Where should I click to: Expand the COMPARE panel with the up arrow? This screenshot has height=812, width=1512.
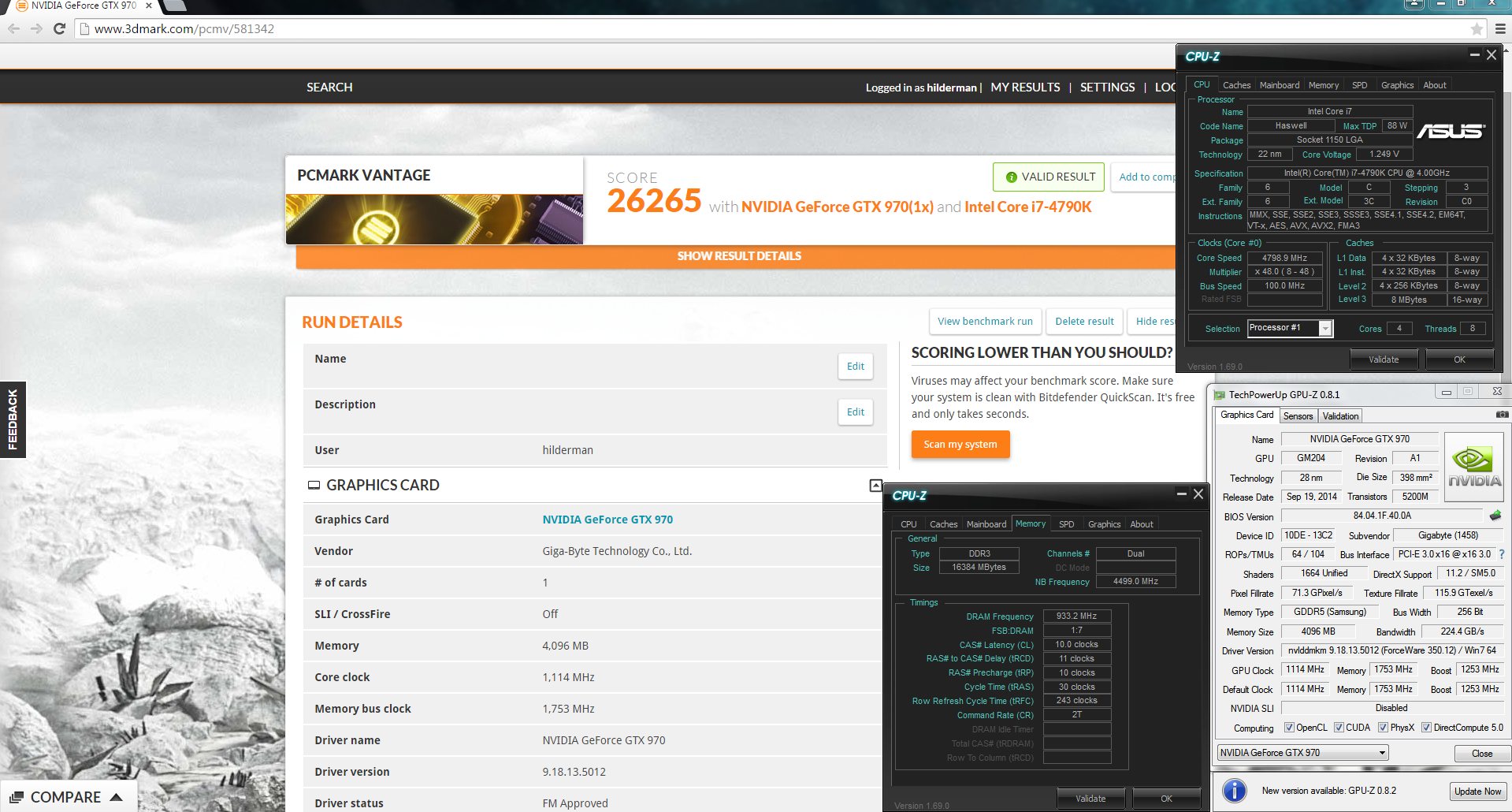(117, 797)
